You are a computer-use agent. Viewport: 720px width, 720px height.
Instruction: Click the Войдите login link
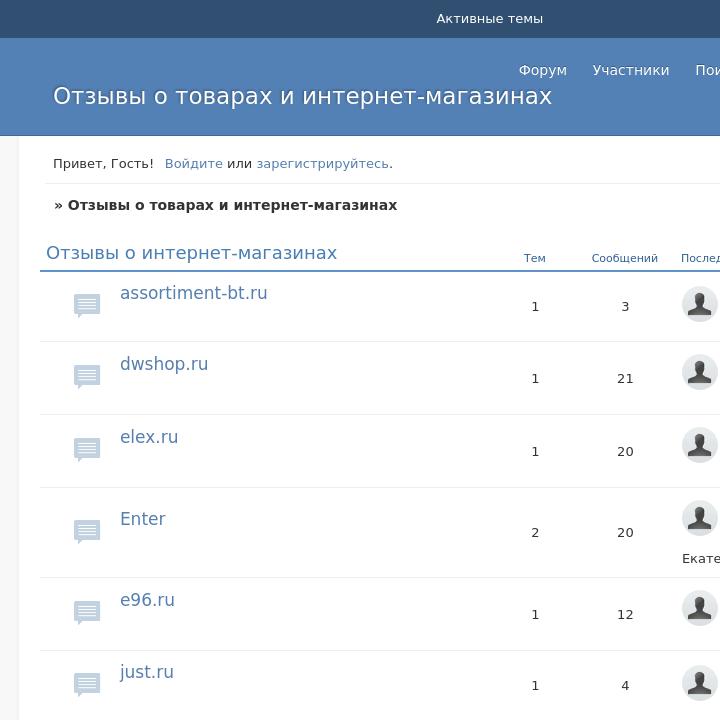[194, 164]
